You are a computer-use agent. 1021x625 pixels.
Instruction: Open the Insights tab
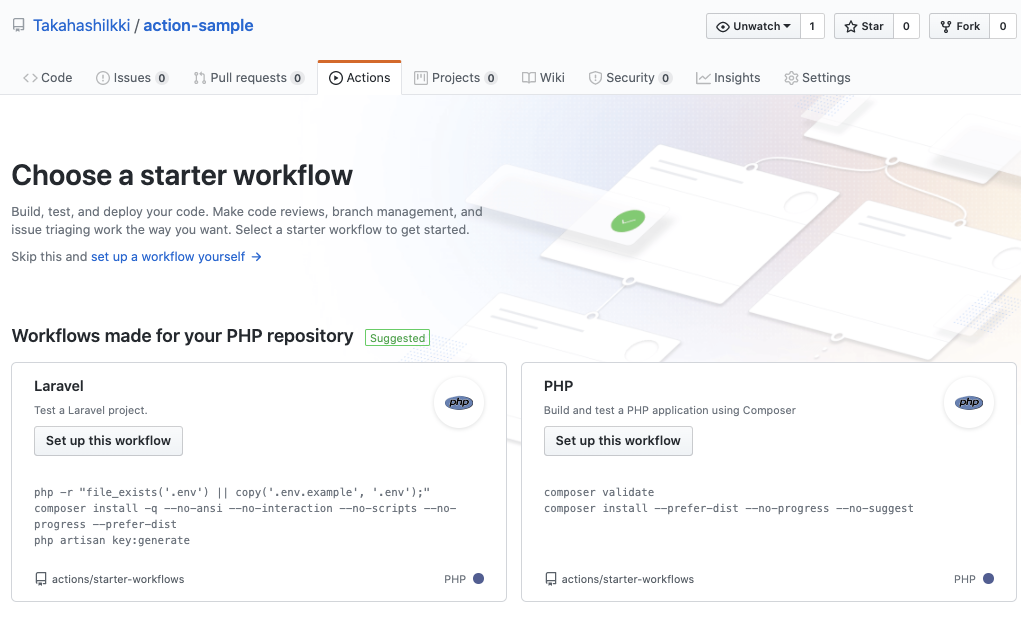pos(728,77)
